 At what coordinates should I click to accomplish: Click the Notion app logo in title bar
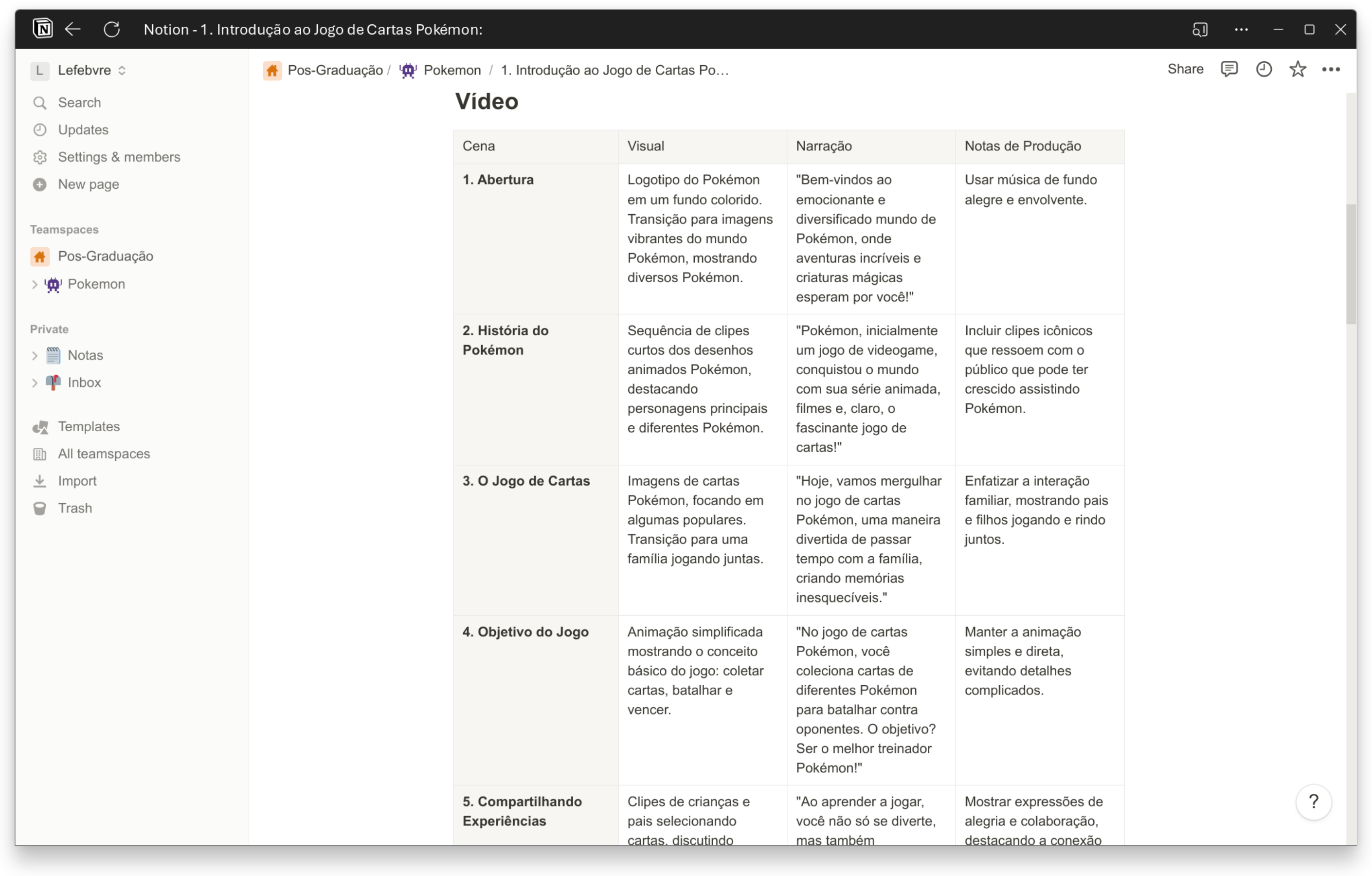[43, 29]
